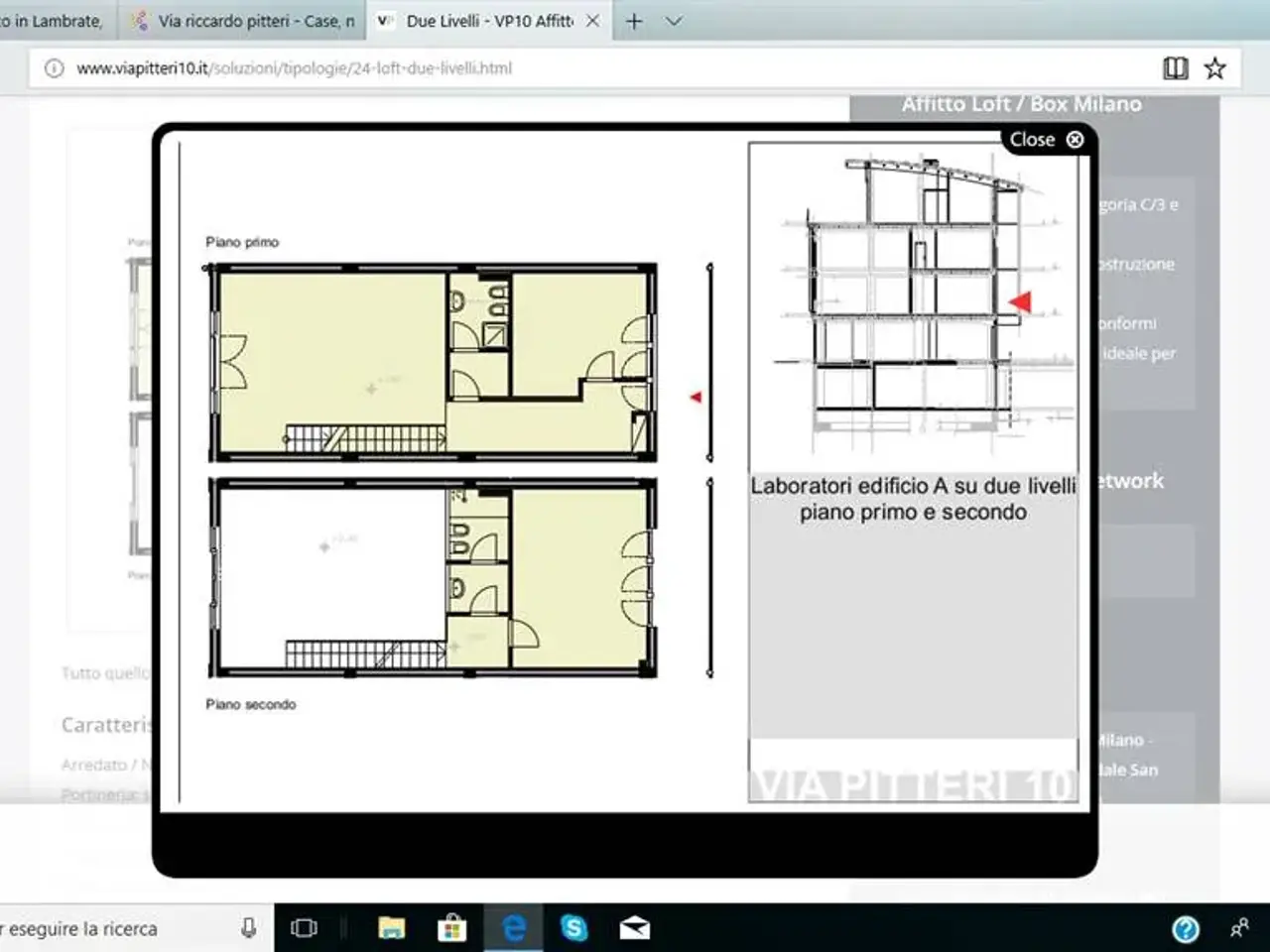This screenshot has width=1270, height=952.
Task: Open Task View from the taskbar
Action: [x=304, y=928]
